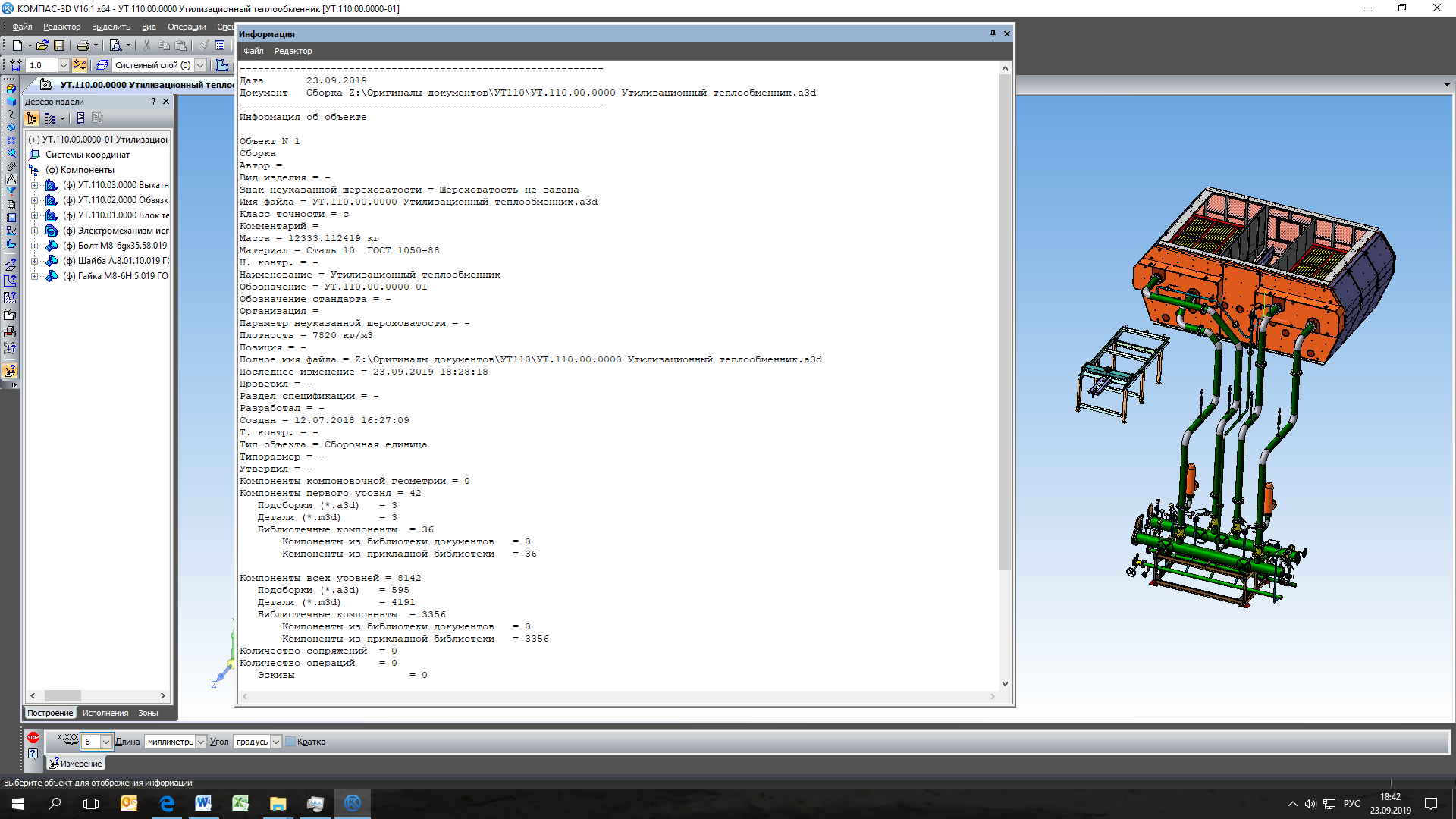Screen dimensions: 1456x819
Task: Click the Save floppy disk icon
Action: click(x=59, y=45)
